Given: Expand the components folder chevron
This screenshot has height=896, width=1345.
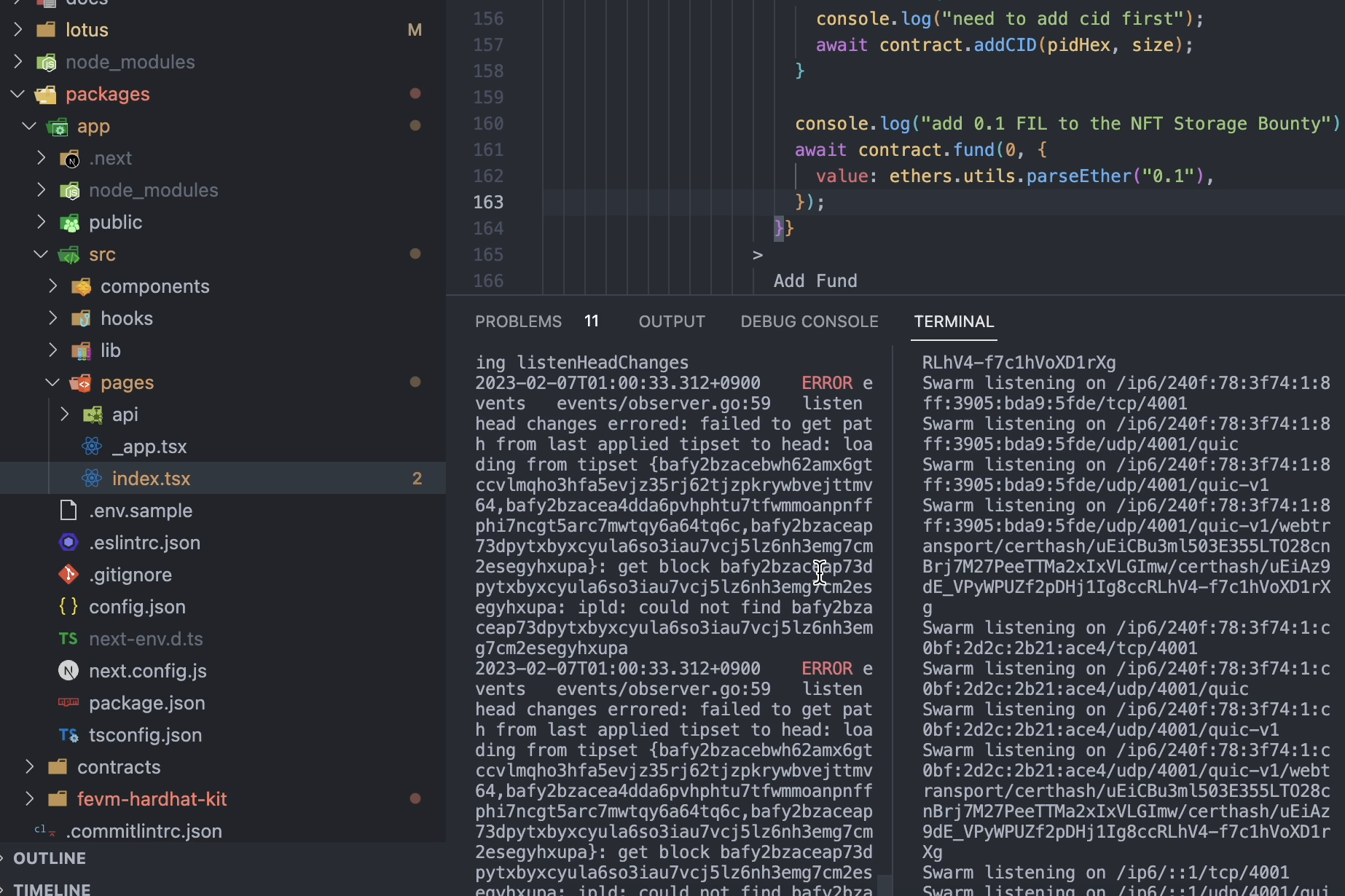Looking at the screenshot, I should click(x=53, y=286).
